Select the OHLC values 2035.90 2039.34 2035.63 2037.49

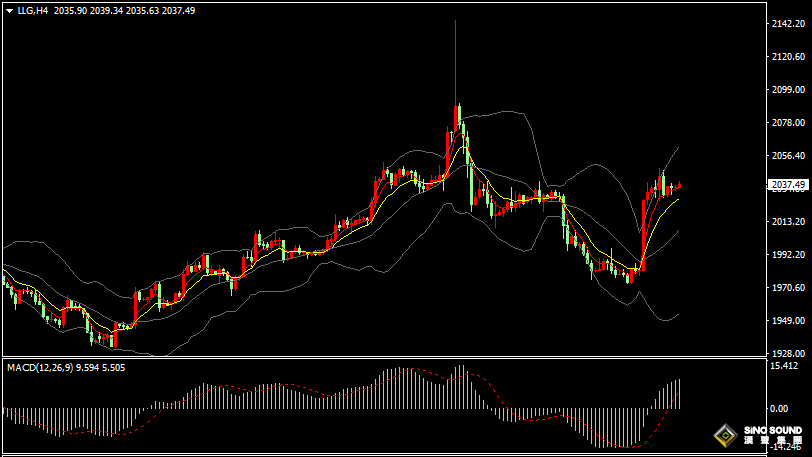click(x=124, y=10)
